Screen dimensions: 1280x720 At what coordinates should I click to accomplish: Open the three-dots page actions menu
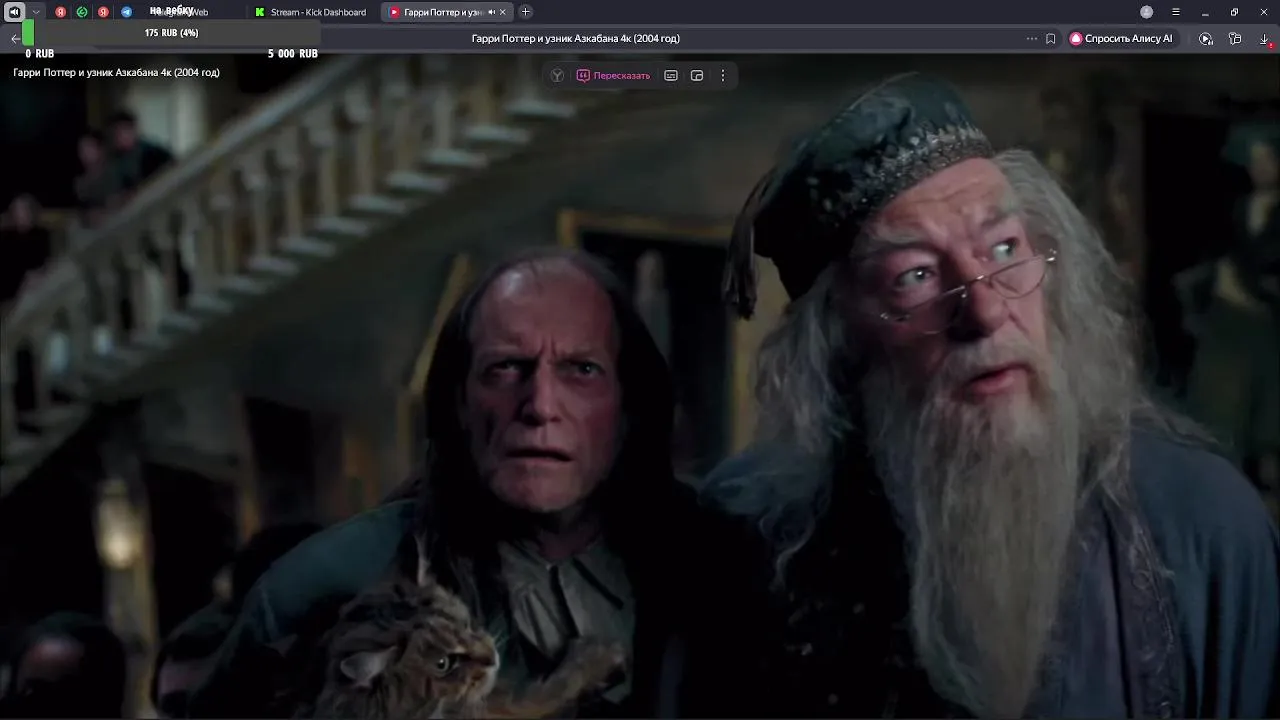pyautogui.click(x=1032, y=38)
